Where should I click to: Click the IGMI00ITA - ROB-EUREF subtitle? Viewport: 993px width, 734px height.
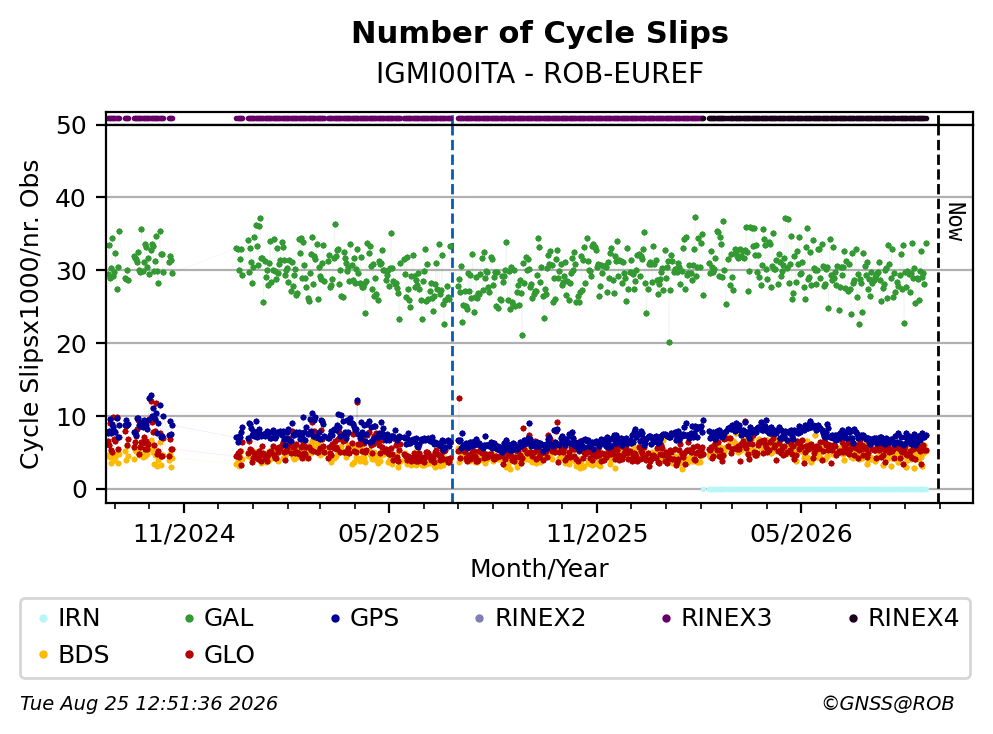click(540, 73)
